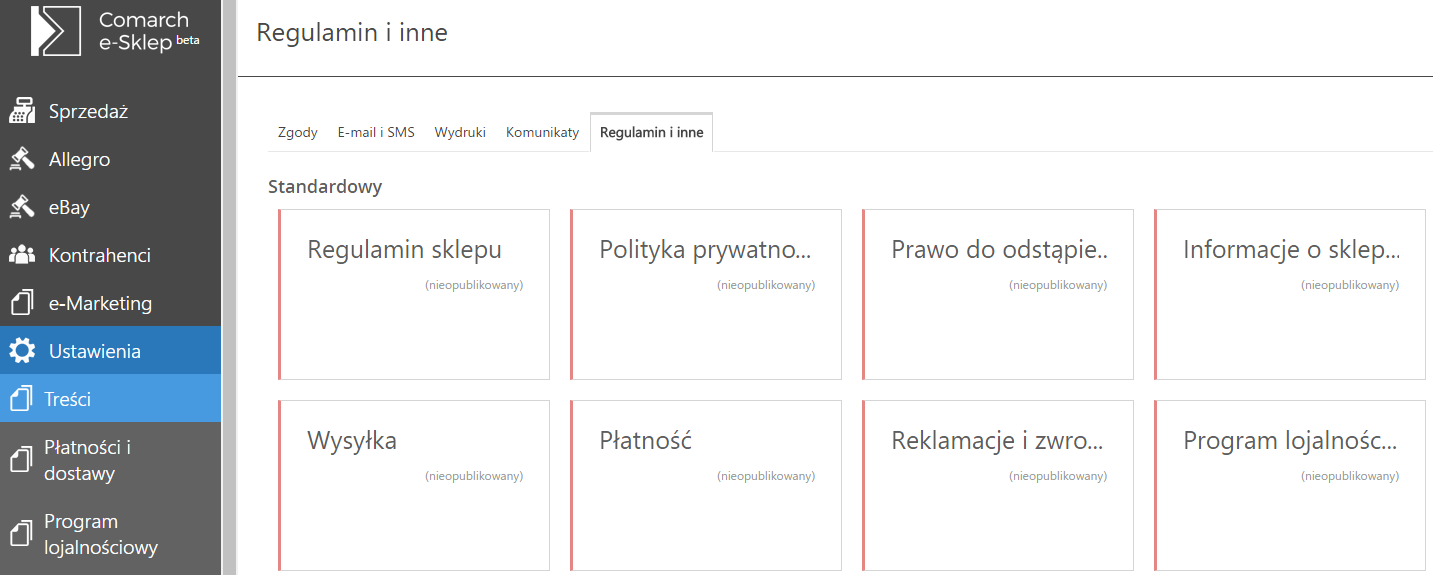This screenshot has height=575, width=1433.
Task: Click the Płatności i dostawy document icon
Action: pos(21,460)
